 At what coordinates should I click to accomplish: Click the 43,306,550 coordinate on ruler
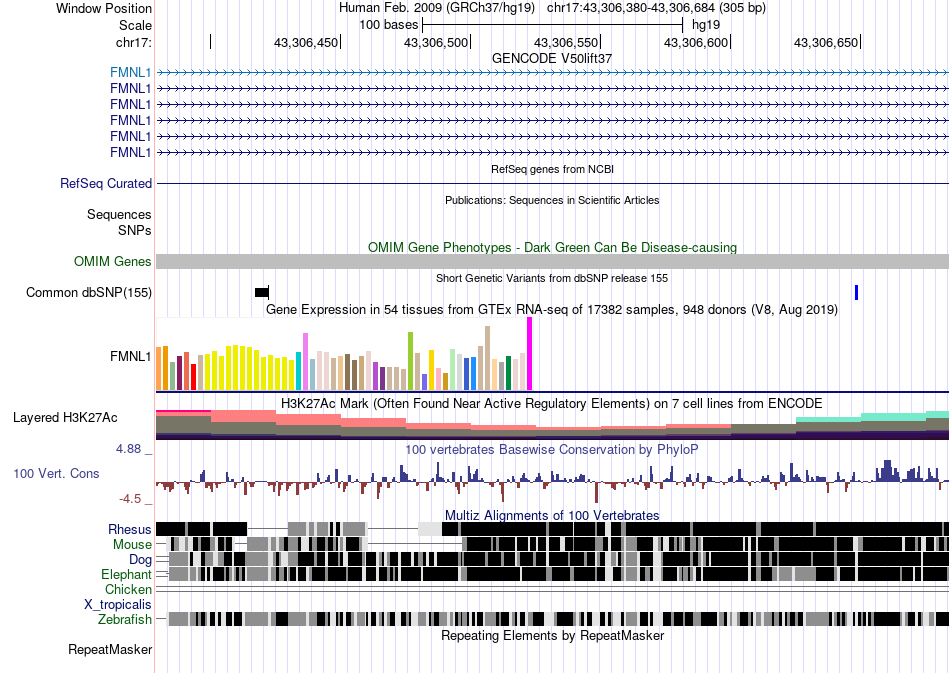(x=566, y=42)
